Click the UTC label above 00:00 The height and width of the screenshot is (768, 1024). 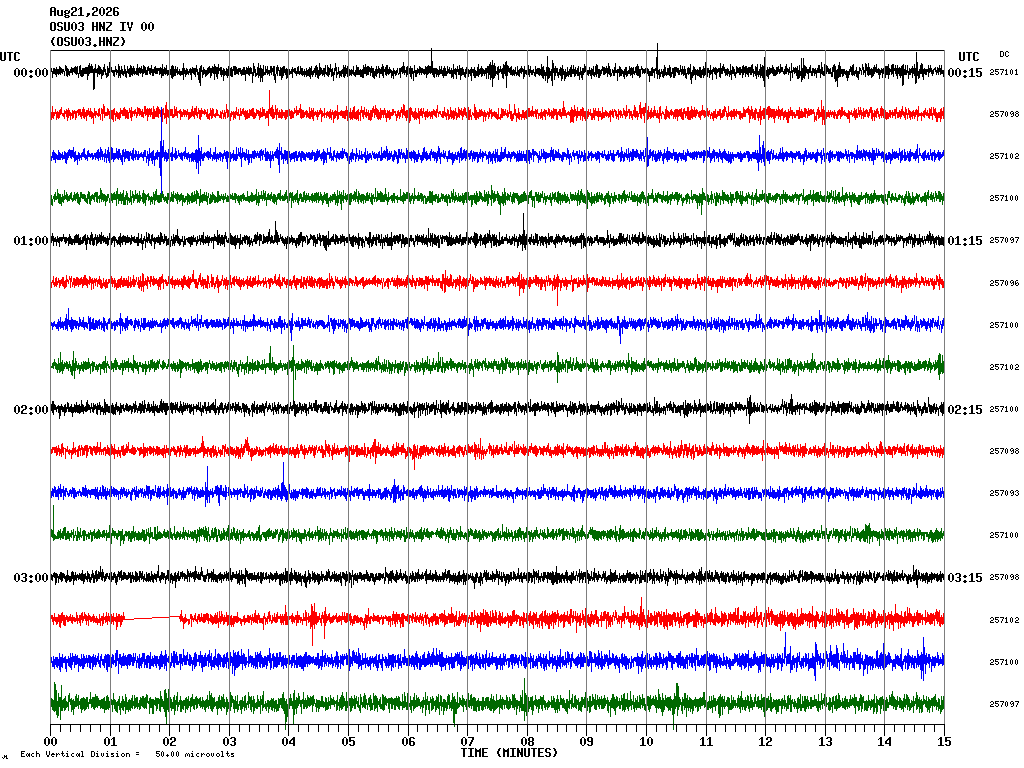pos(10,57)
